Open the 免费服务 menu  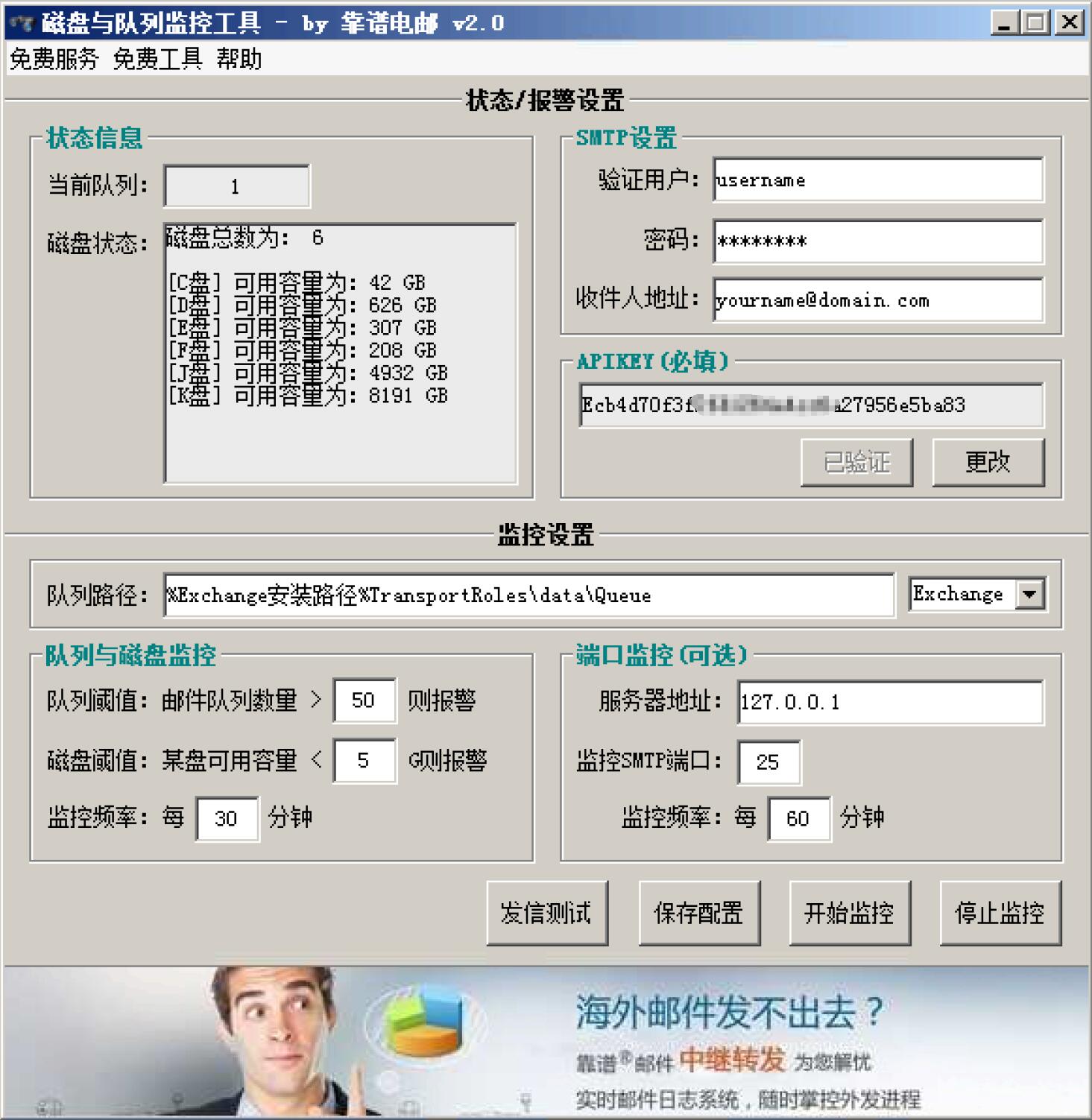[54, 59]
